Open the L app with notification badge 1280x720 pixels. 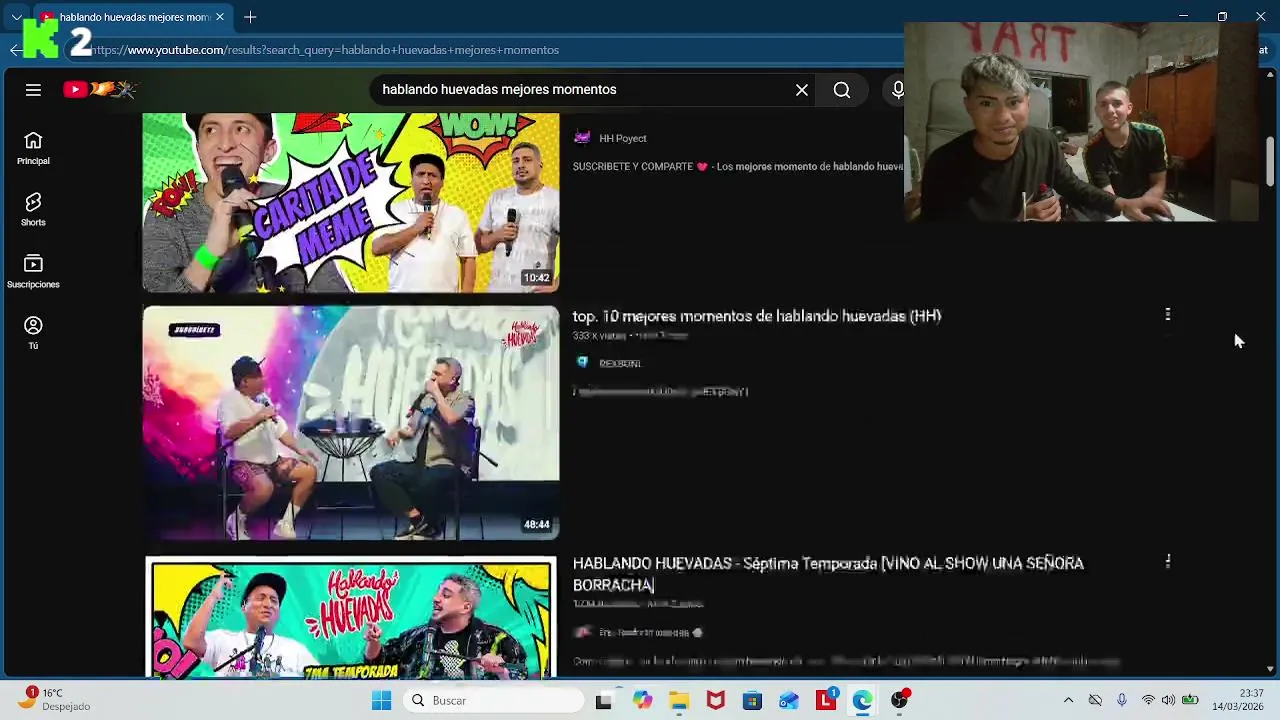pos(826,700)
